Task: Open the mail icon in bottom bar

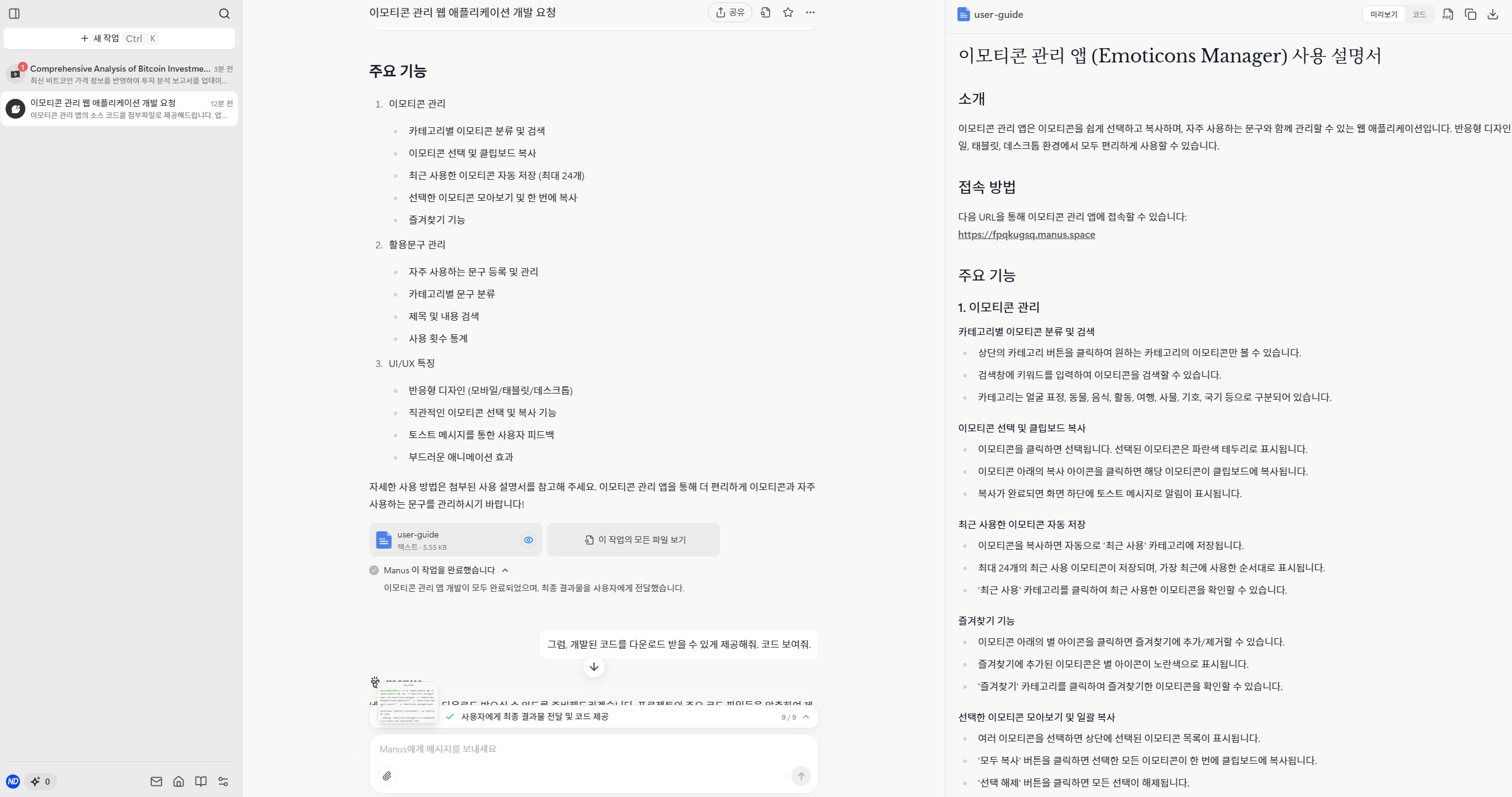Action: click(156, 782)
